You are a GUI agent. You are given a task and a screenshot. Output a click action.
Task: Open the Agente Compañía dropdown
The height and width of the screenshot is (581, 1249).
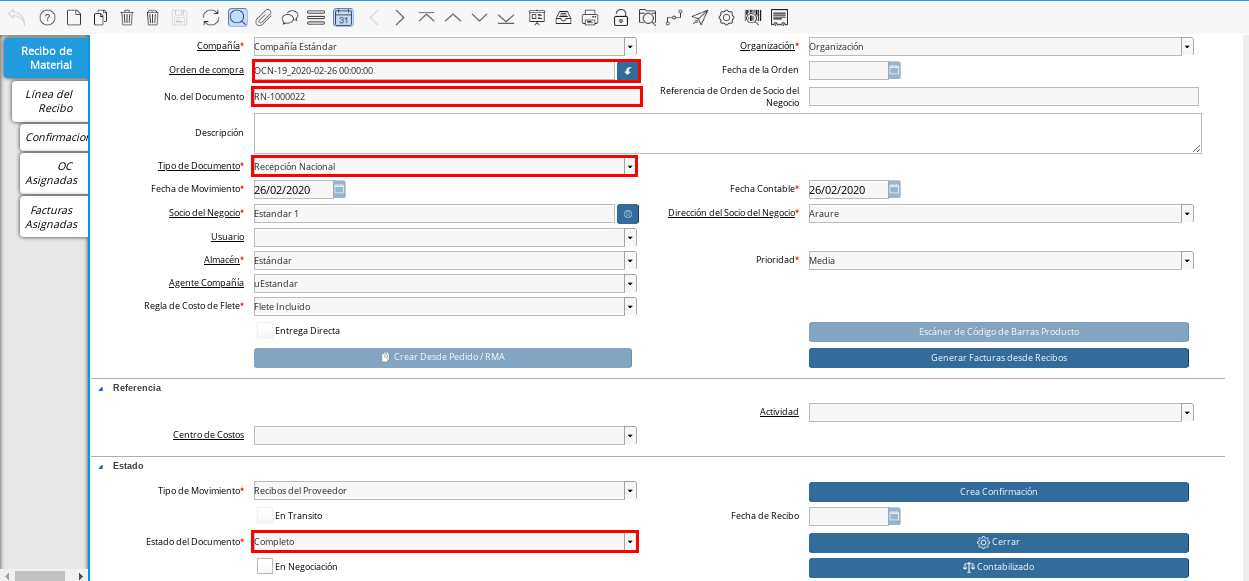click(630, 283)
